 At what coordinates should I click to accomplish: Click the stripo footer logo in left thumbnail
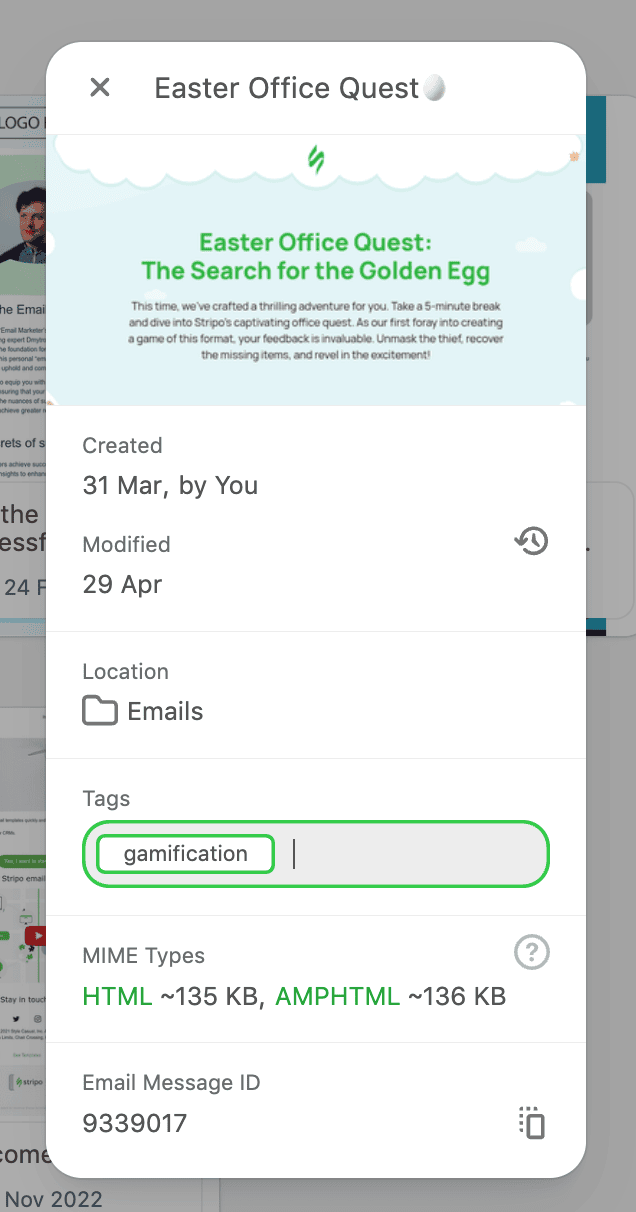pyautogui.click(x=28, y=1081)
